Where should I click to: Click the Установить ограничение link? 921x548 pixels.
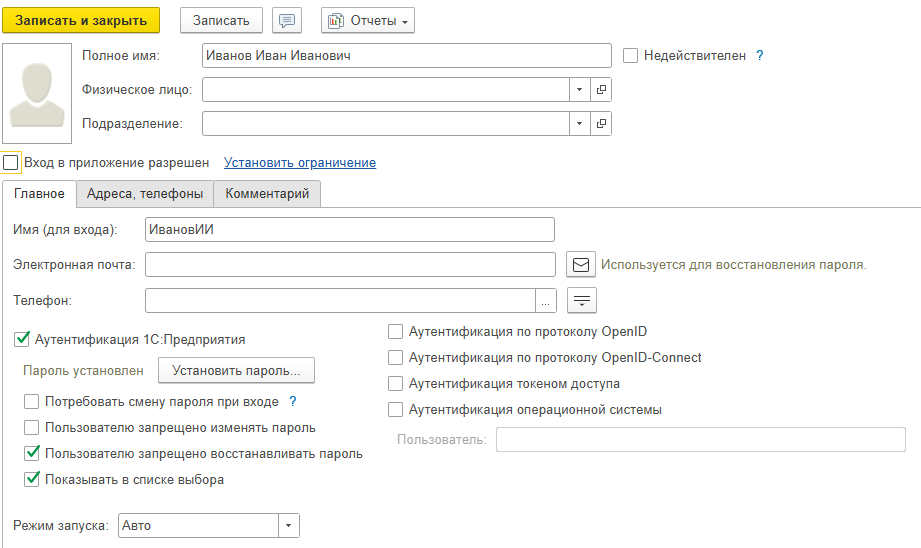click(300, 162)
